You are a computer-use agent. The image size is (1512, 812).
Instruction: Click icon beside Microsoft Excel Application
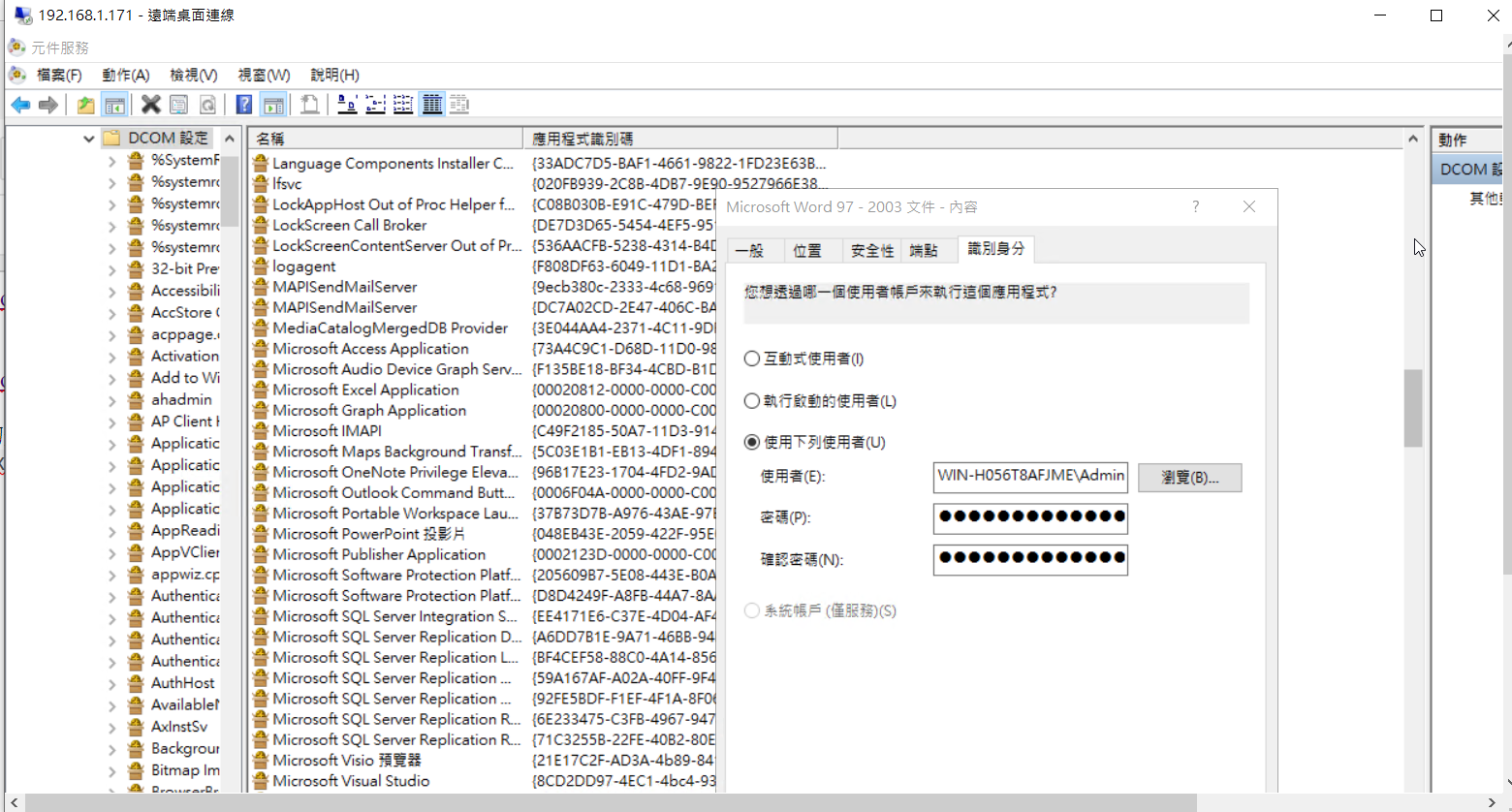(260, 390)
